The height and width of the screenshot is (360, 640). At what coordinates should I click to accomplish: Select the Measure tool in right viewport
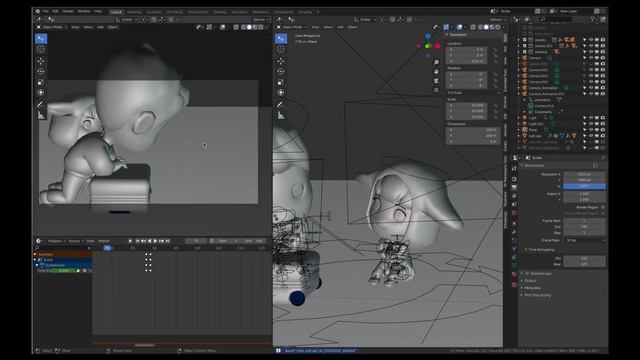tap(281, 116)
